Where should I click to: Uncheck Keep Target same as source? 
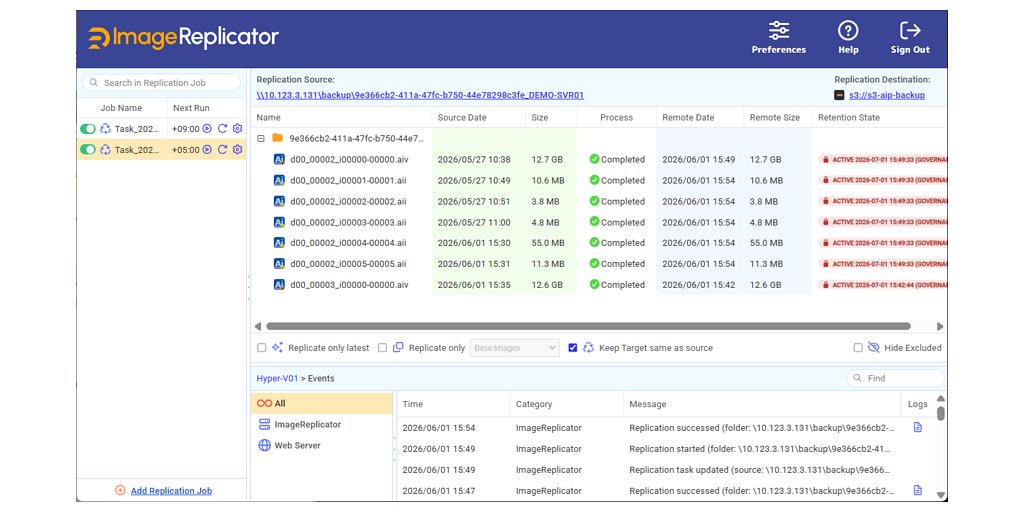click(573, 348)
